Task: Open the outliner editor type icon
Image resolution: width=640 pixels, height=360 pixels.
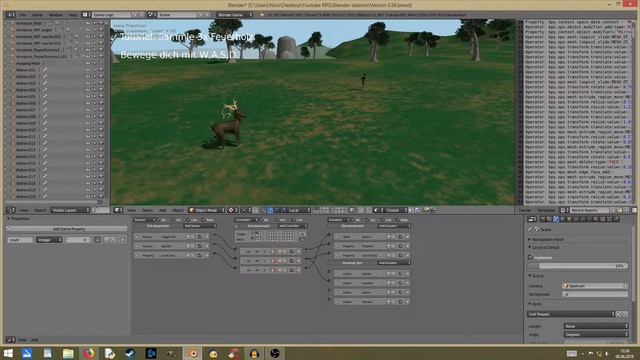Action: 10,210
